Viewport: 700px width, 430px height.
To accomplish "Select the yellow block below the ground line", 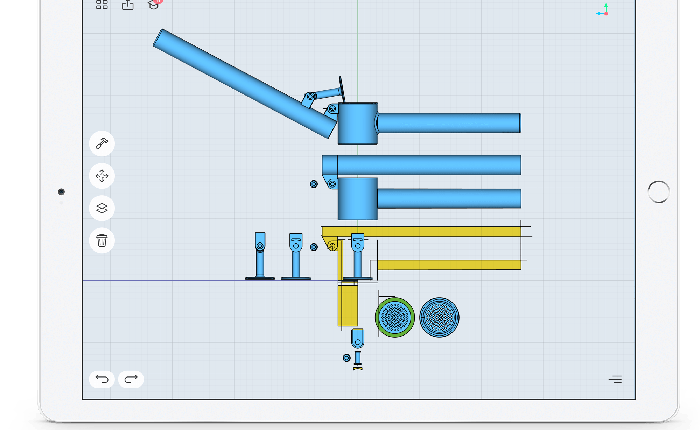I will point(348,306).
